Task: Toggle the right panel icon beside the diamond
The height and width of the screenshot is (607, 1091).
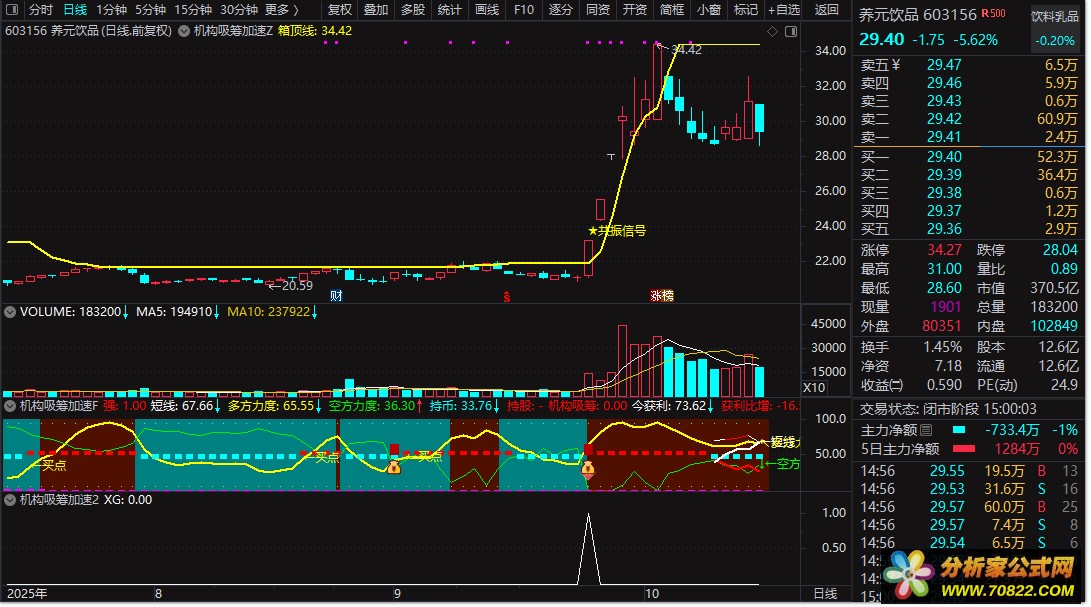Action: tap(791, 31)
